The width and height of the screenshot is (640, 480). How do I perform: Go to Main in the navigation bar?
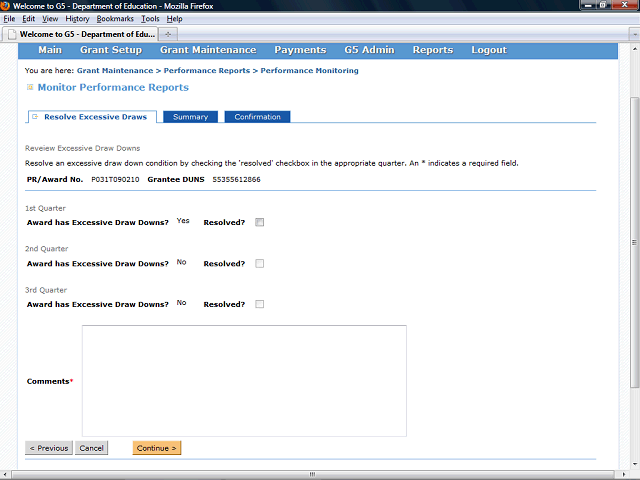(50, 50)
